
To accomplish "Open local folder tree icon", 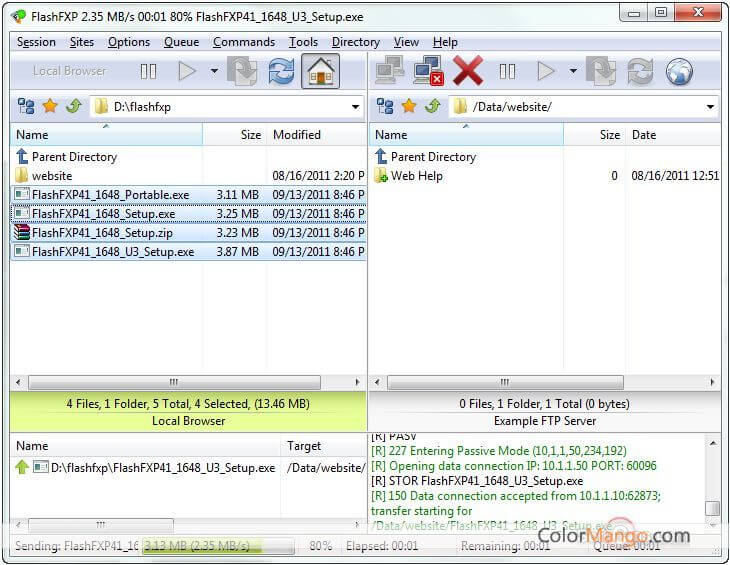I will click(x=26, y=107).
